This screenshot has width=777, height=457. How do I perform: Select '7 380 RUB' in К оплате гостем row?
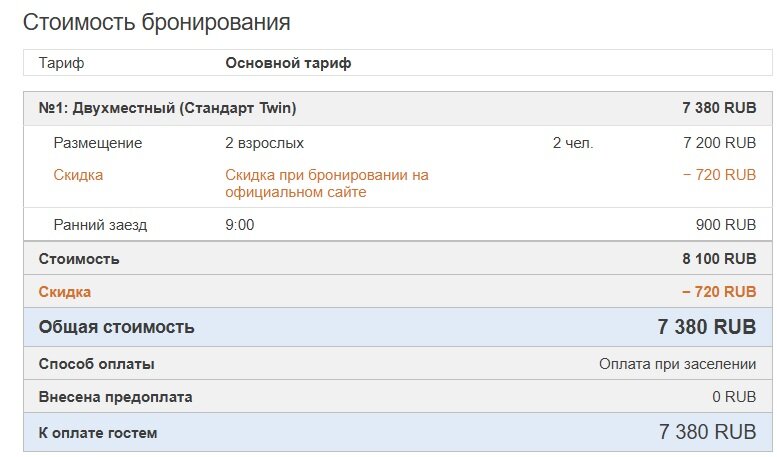pyautogui.click(x=707, y=432)
